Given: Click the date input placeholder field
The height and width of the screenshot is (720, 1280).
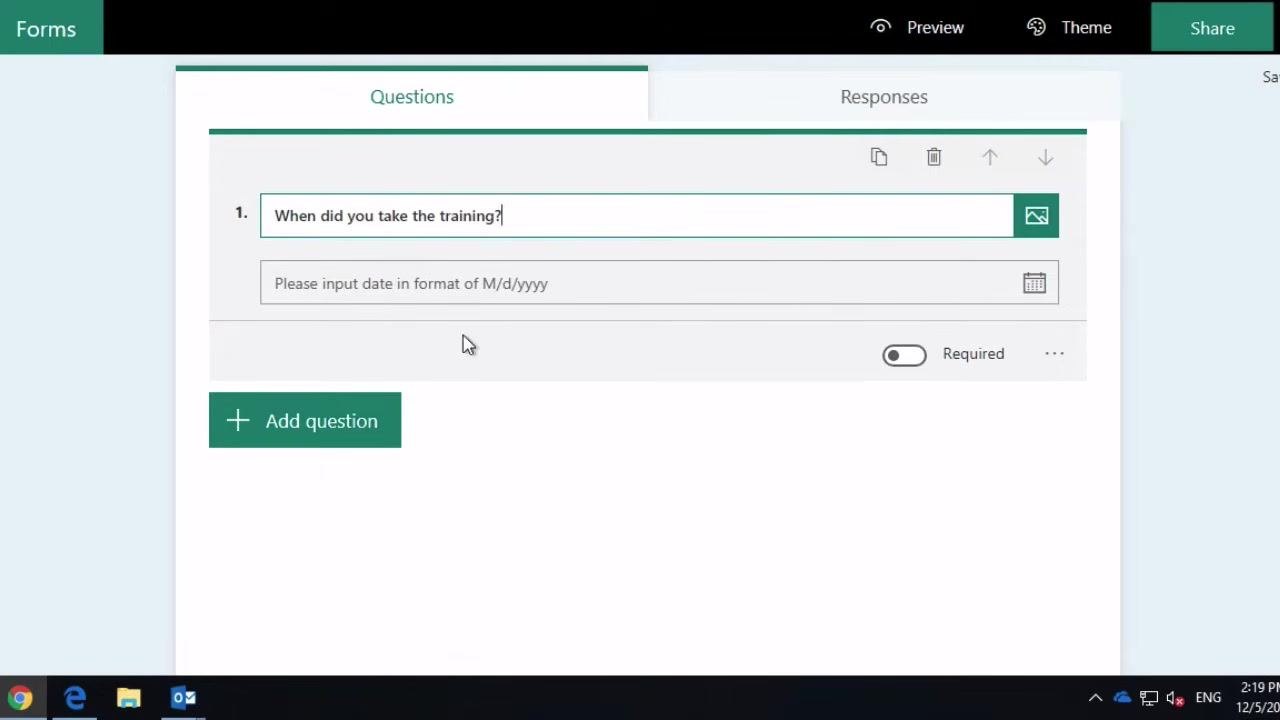Looking at the screenshot, I should 659,283.
